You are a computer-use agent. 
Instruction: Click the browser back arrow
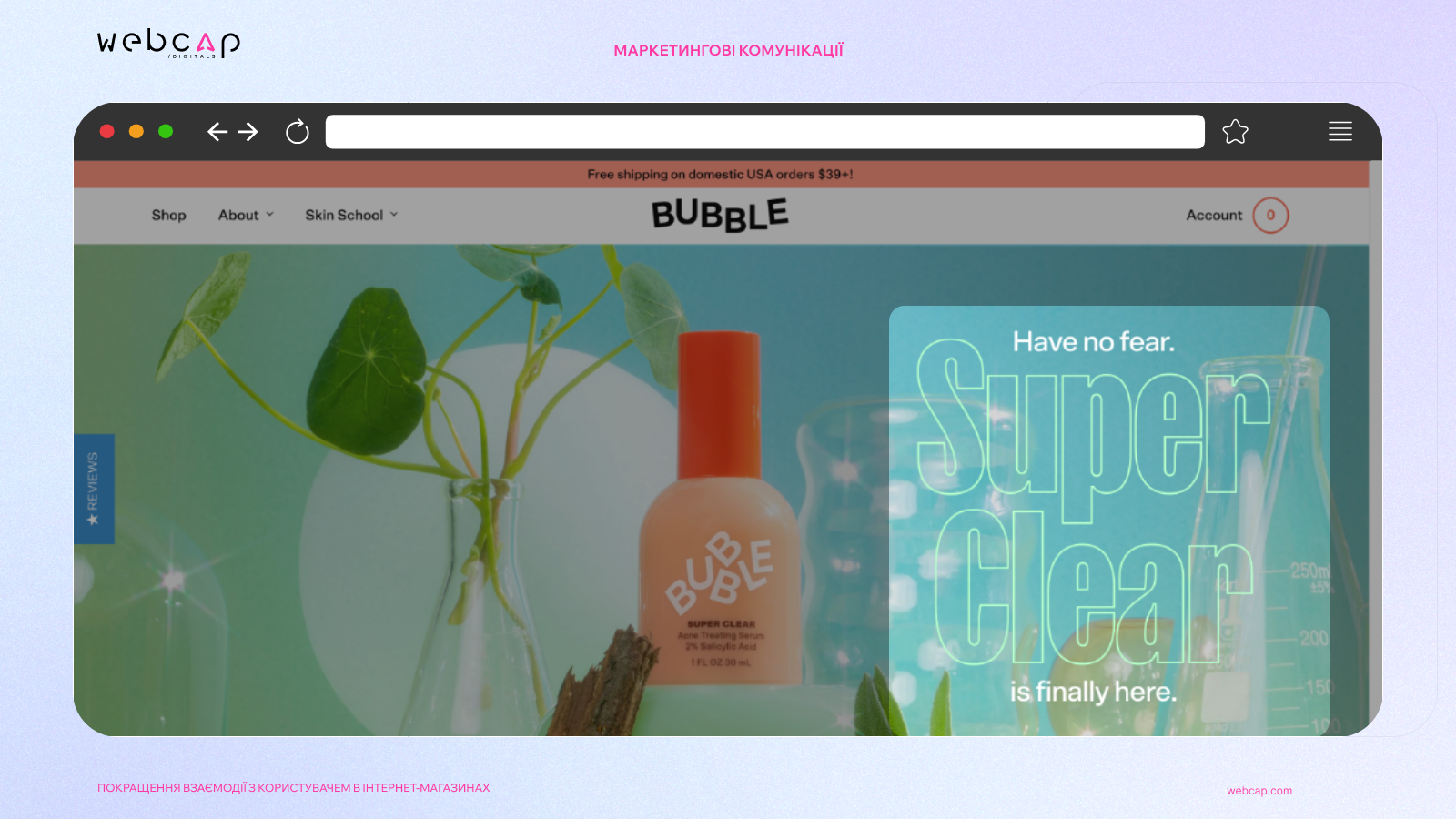pyautogui.click(x=217, y=132)
